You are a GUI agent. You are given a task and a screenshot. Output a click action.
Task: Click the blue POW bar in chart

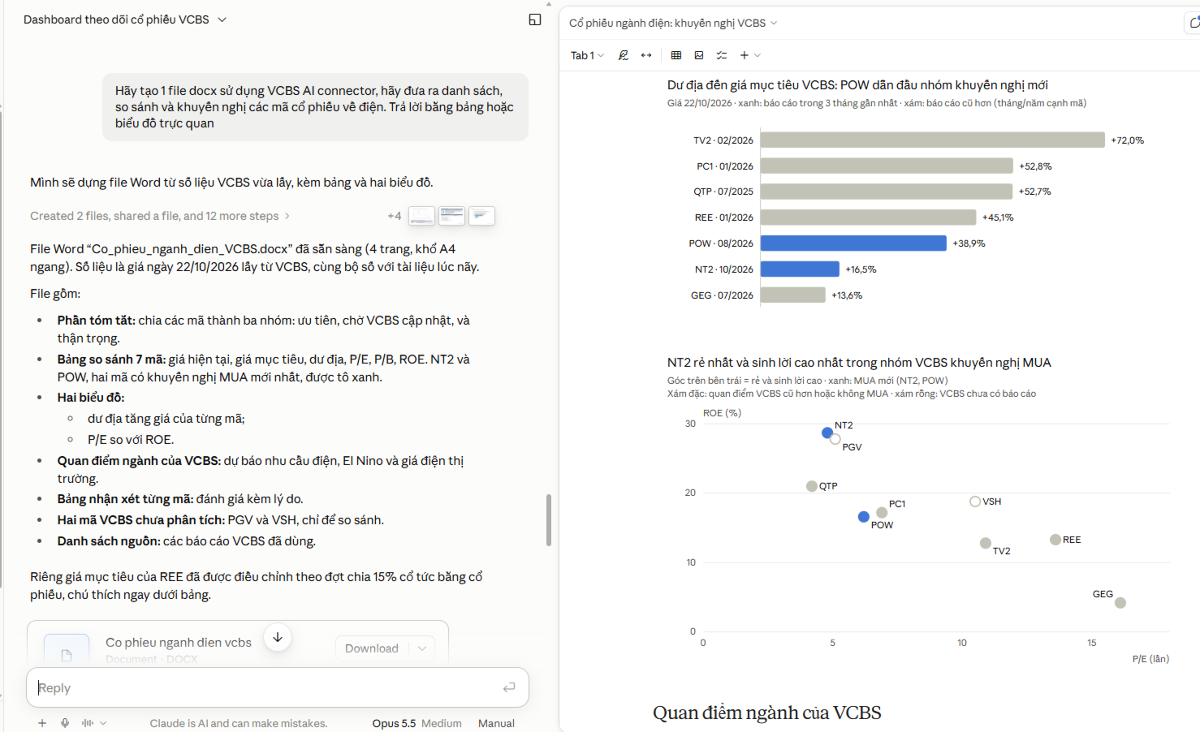[x=853, y=243]
